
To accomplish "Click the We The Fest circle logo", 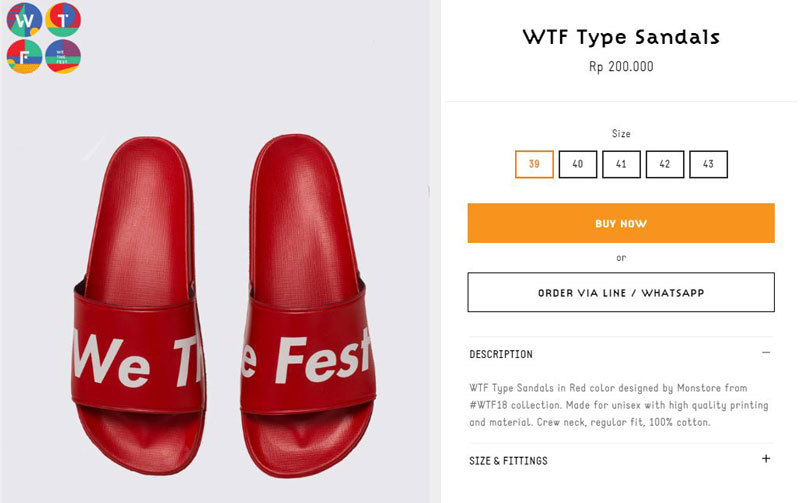I will 63,56.
